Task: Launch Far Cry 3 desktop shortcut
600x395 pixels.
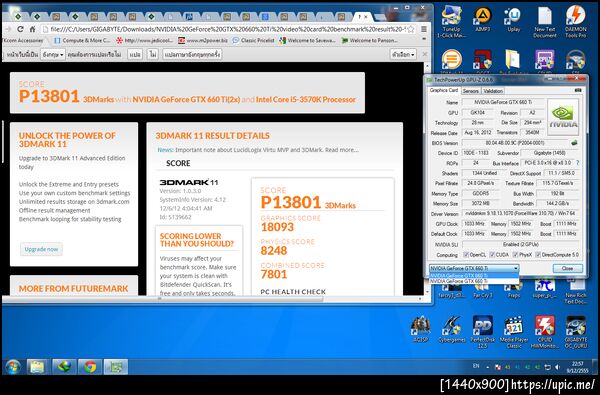Action: tap(483, 289)
